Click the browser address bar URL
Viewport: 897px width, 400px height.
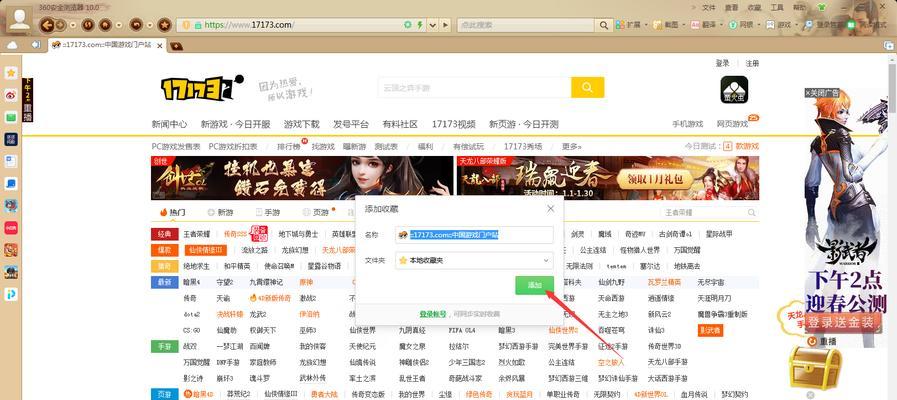tap(249, 25)
